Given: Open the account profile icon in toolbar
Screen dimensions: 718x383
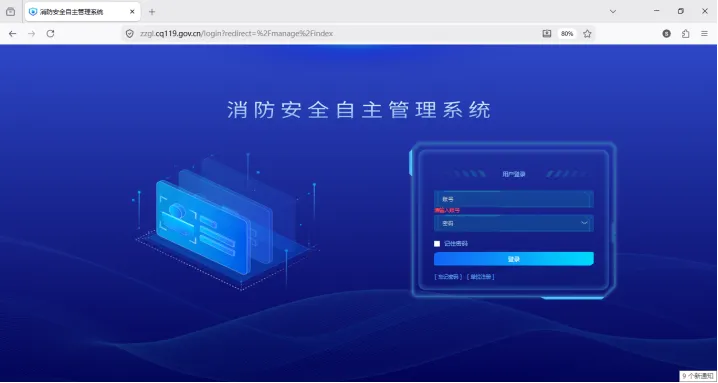Looking at the screenshot, I should (667, 33).
